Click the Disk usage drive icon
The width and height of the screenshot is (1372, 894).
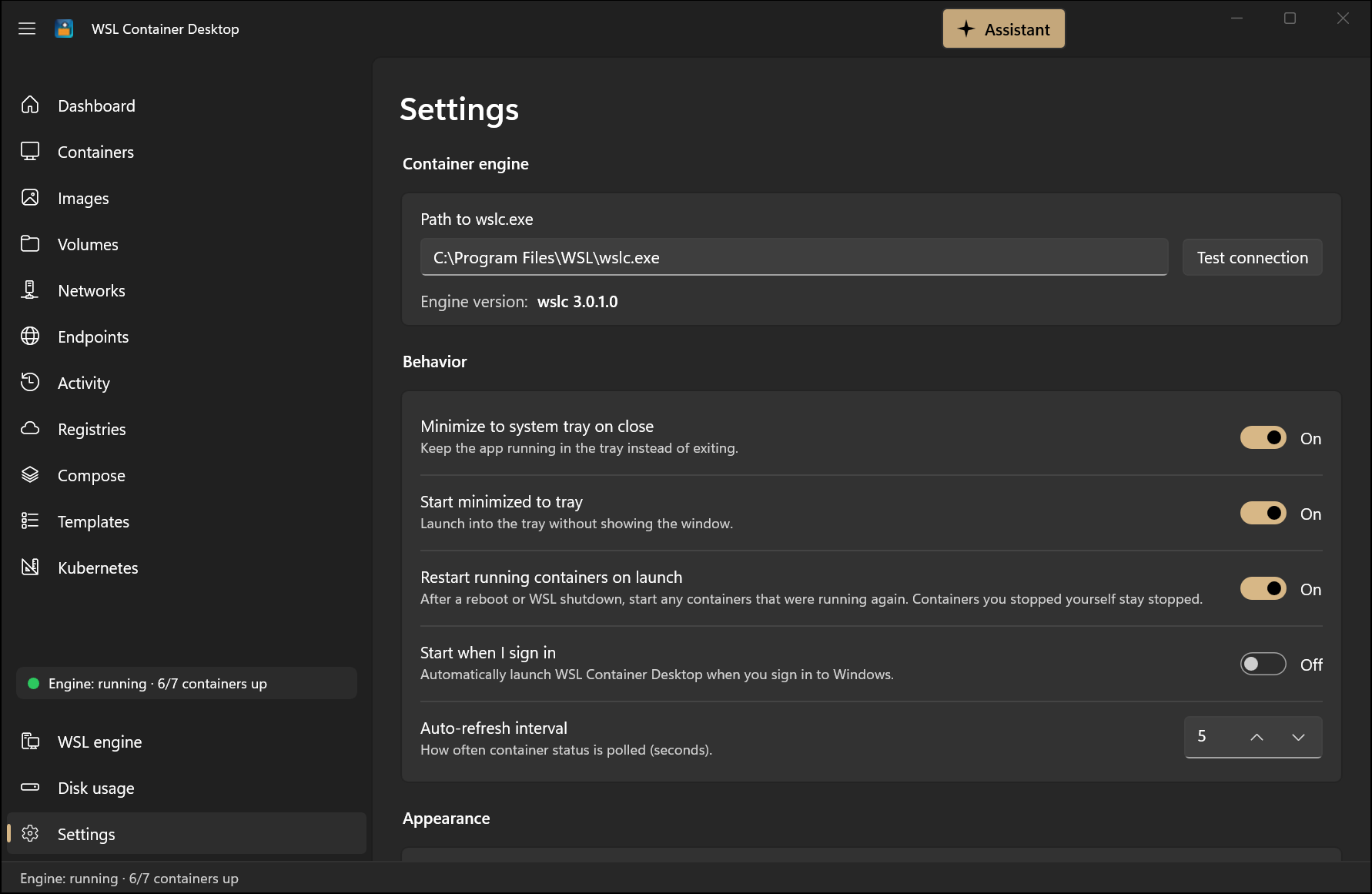(30, 787)
